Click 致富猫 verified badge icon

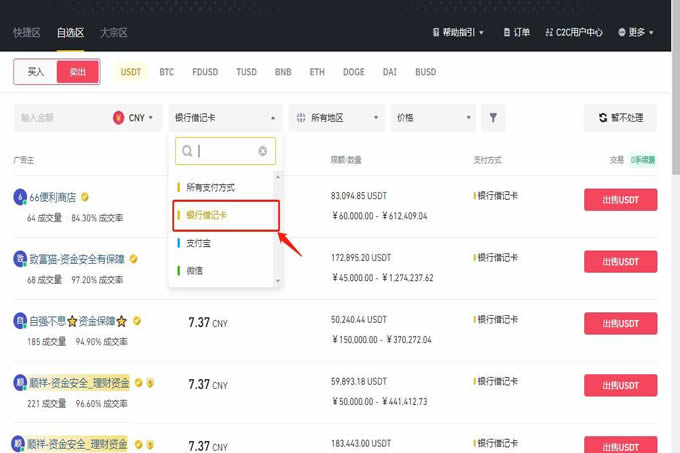click(134, 259)
